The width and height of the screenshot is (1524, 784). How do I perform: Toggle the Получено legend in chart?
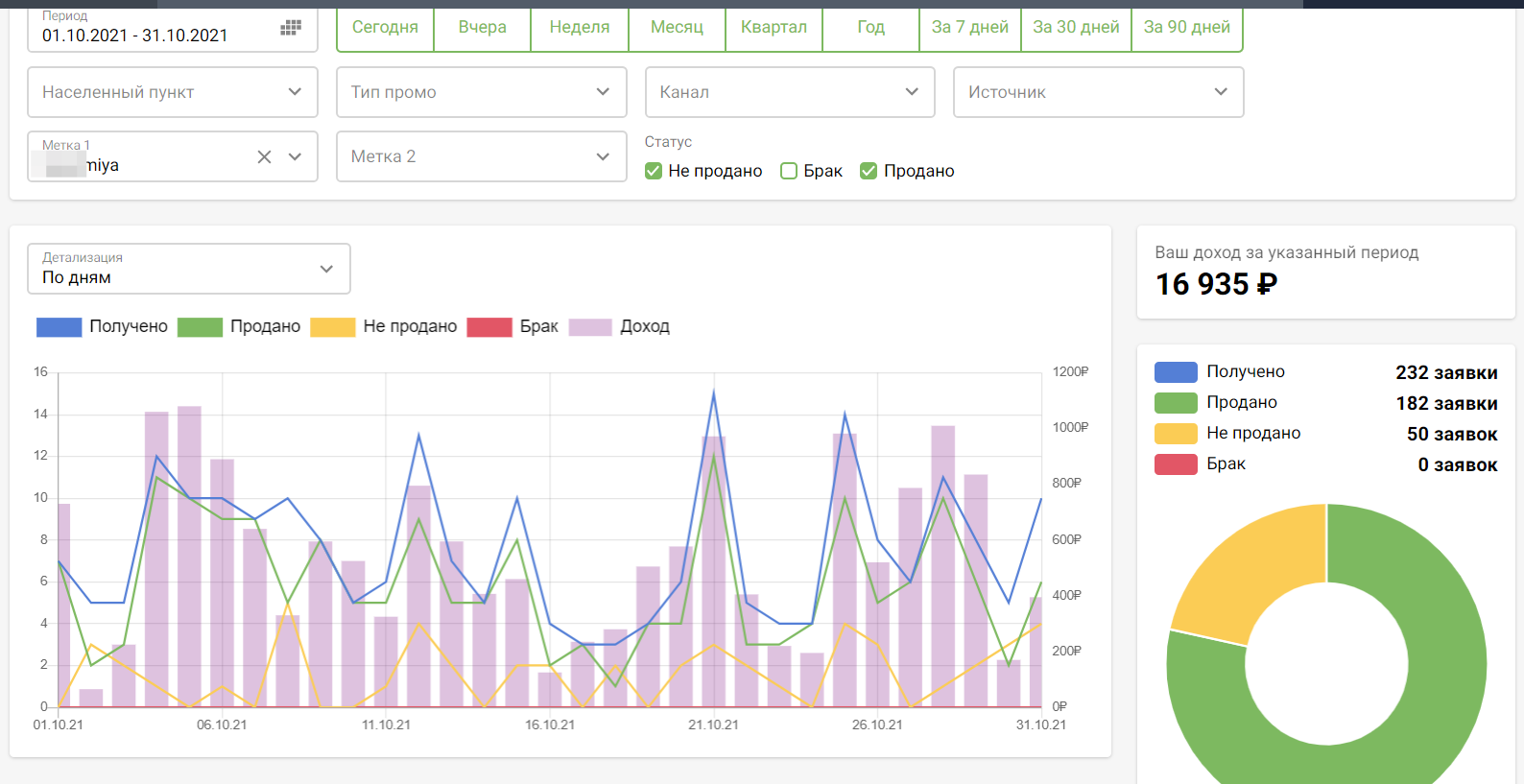point(59,327)
